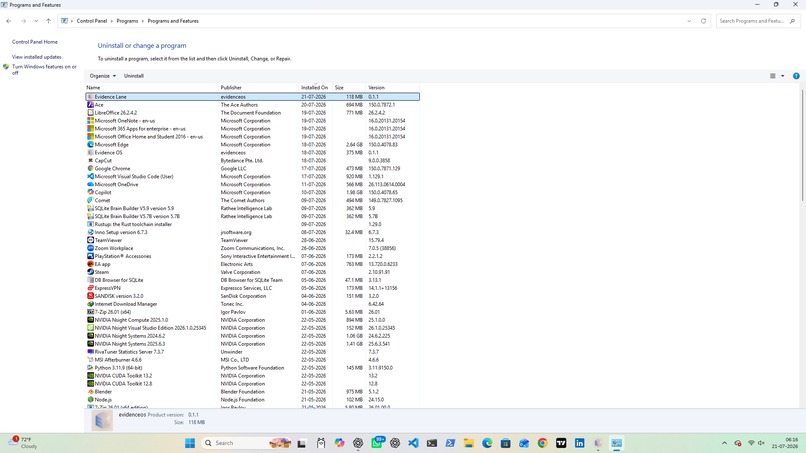
Task: Open LinkedIn from the taskbar
Action: pyautogui.click(x=579, y=443)
